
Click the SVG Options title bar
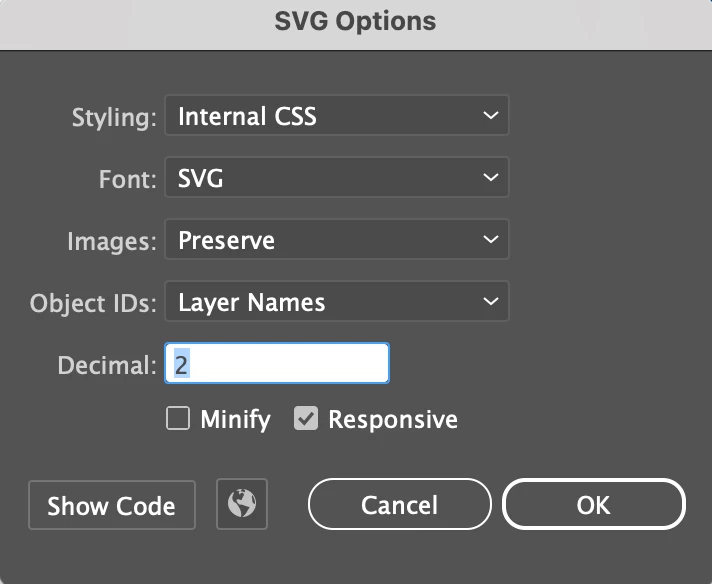click(356, 20)
